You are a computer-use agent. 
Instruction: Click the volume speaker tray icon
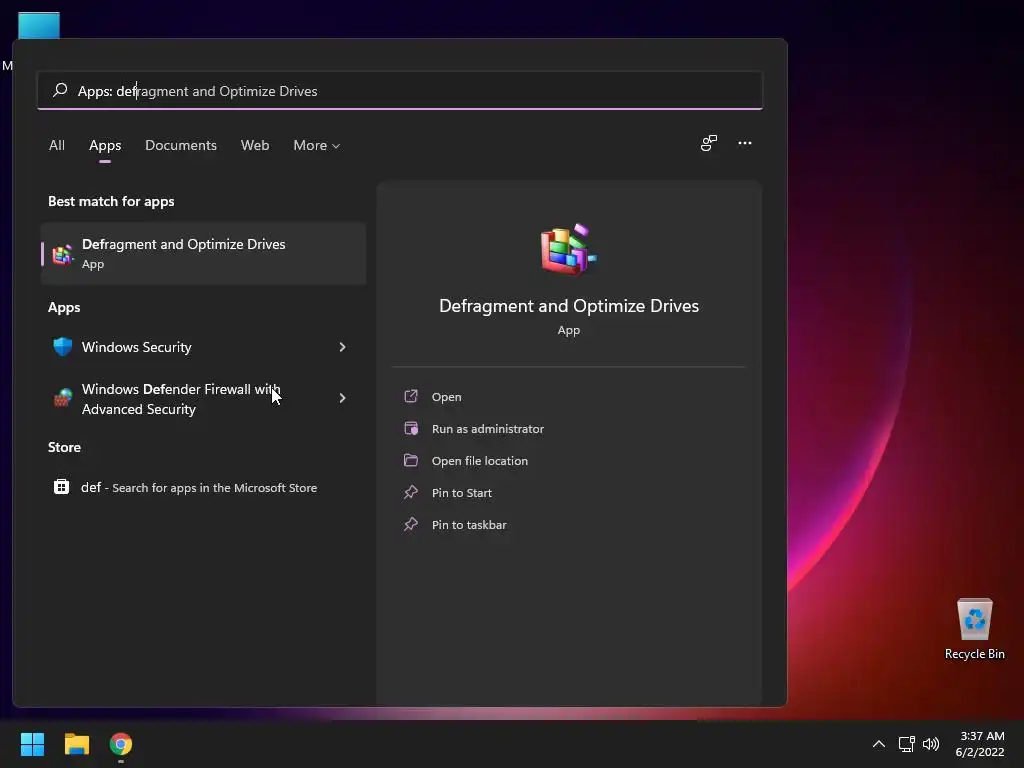tap(931, 744)
